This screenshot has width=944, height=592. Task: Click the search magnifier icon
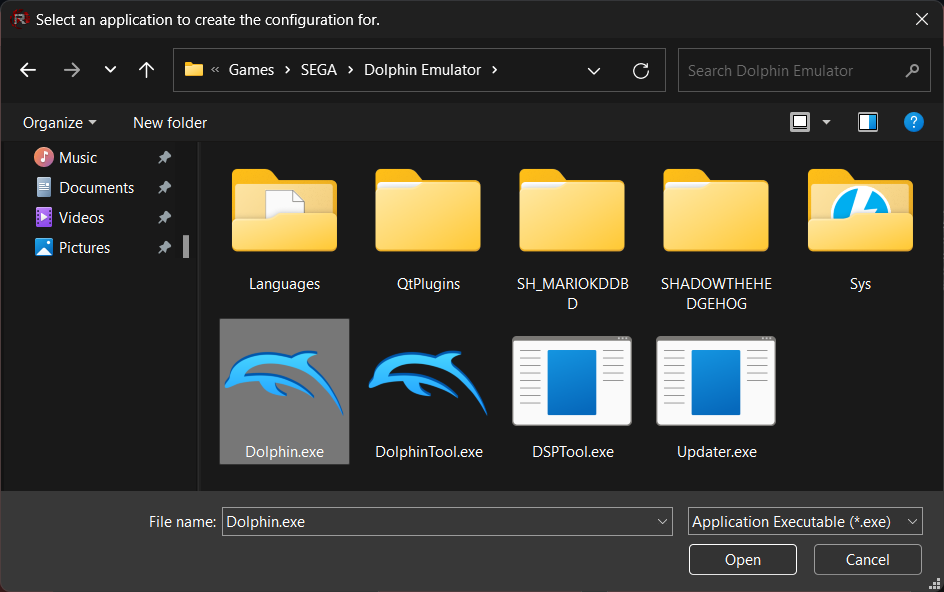[x=912, y=70]
